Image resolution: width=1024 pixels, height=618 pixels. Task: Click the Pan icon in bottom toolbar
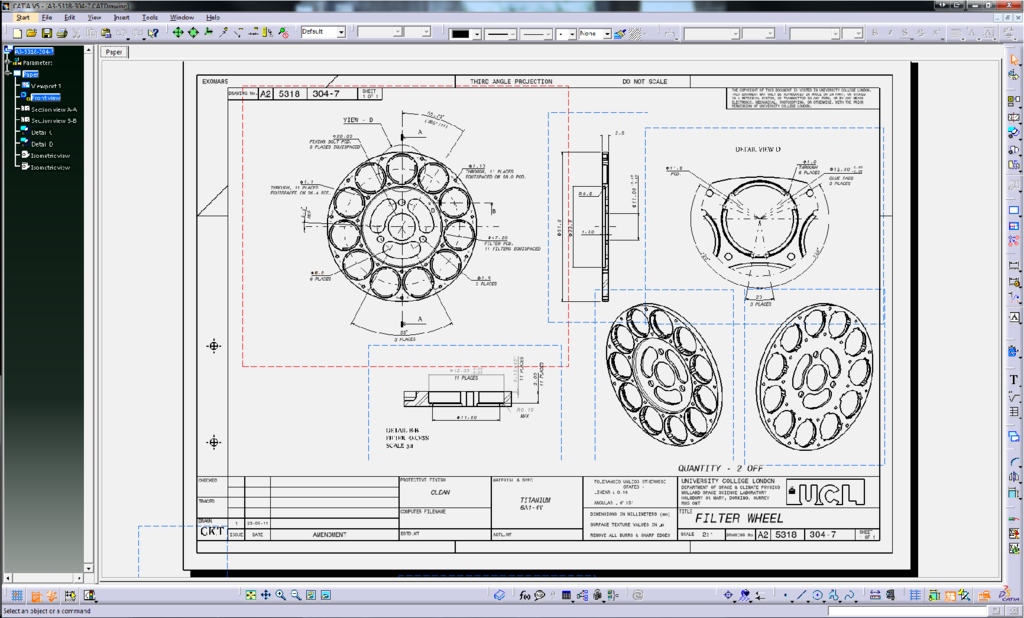[266, 595]
